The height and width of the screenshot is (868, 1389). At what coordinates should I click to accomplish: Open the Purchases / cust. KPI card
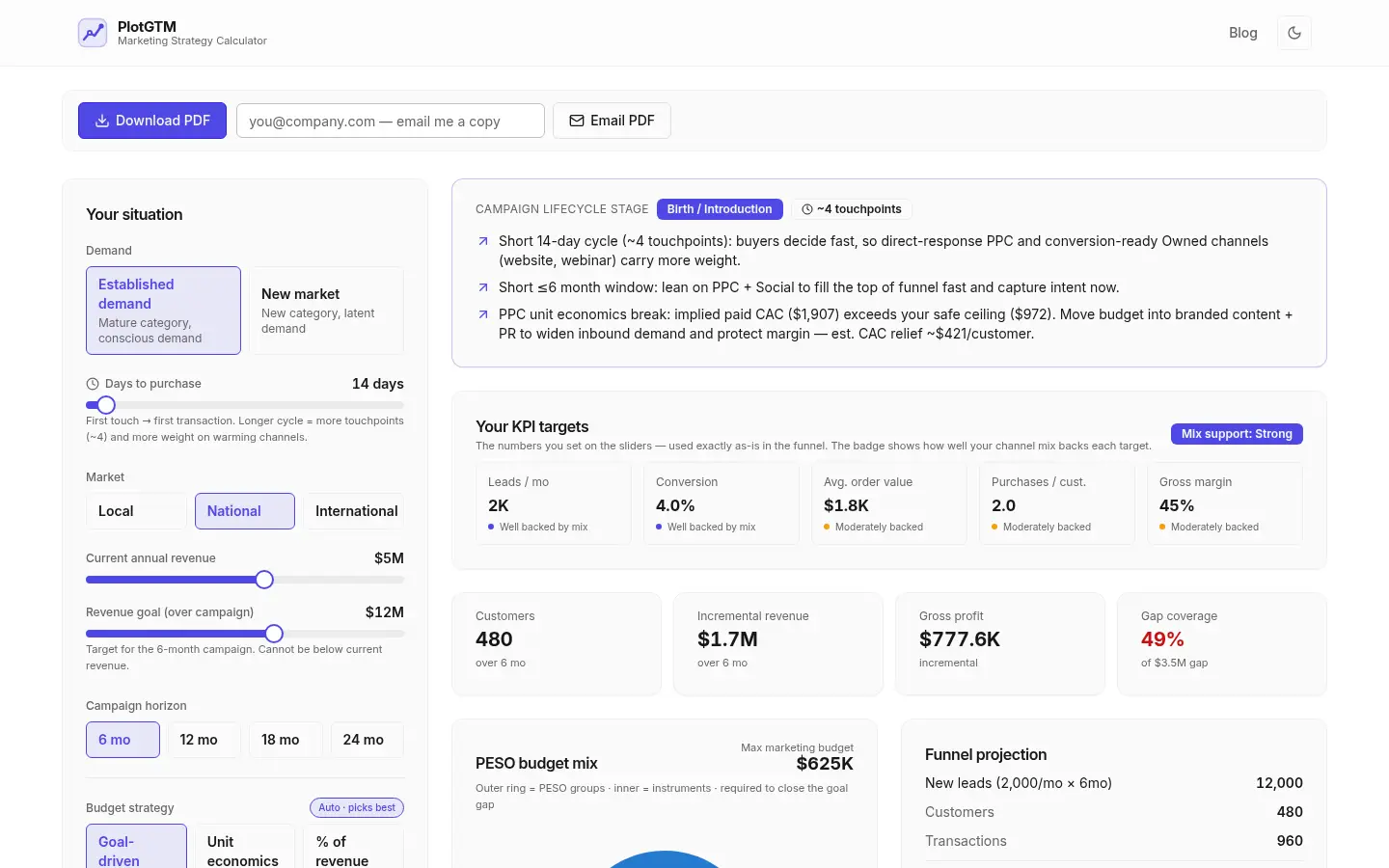[x=1057, y=503]
